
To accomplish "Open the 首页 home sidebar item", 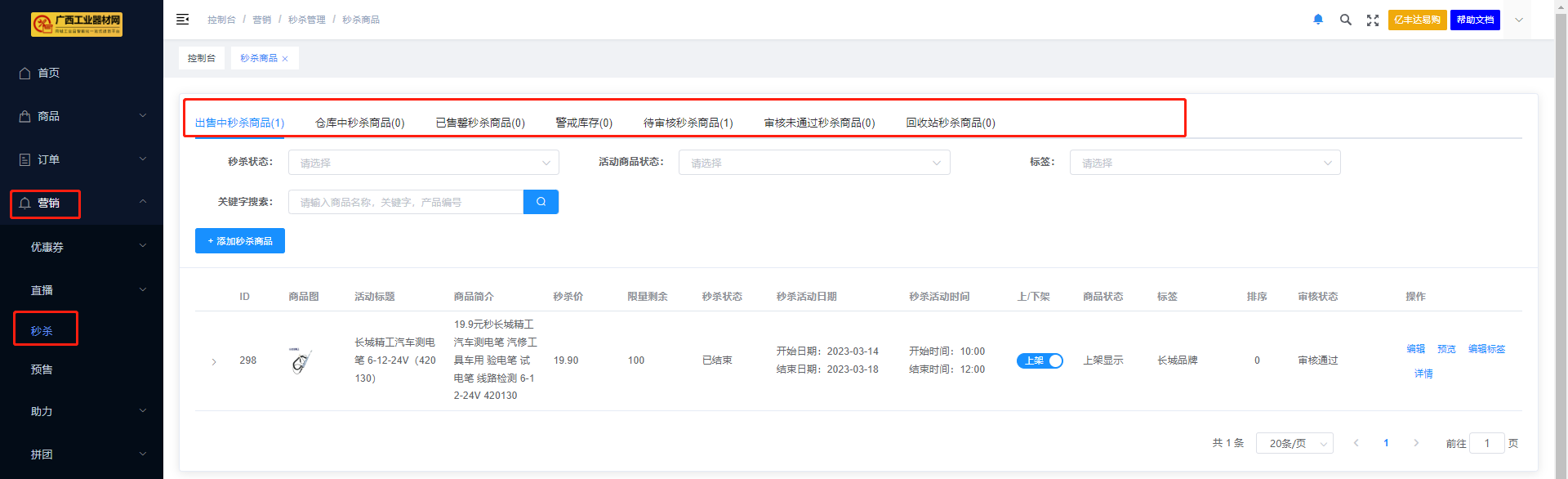I will 48,73.
